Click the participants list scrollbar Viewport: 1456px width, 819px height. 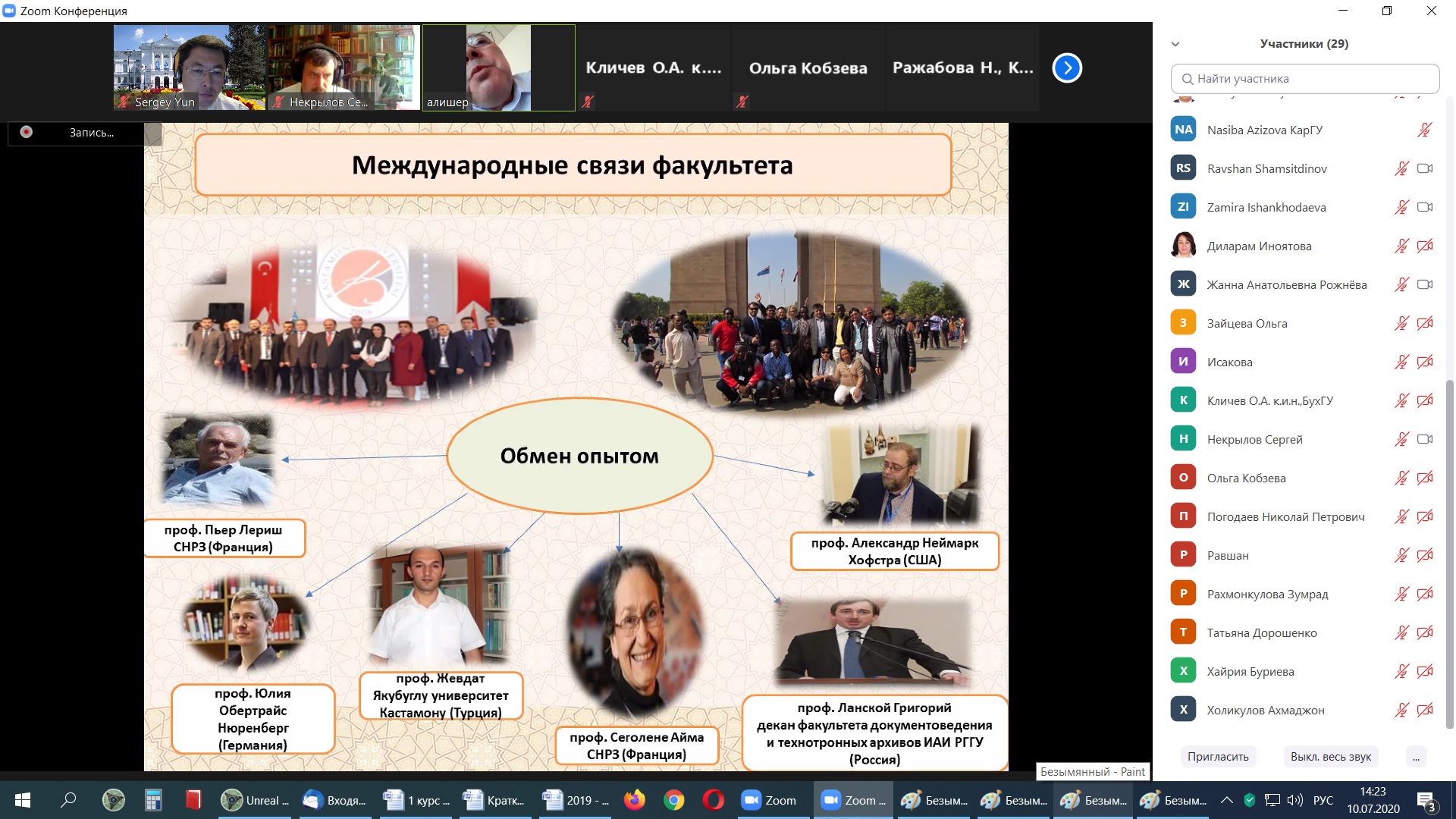tap(1449, 554)
